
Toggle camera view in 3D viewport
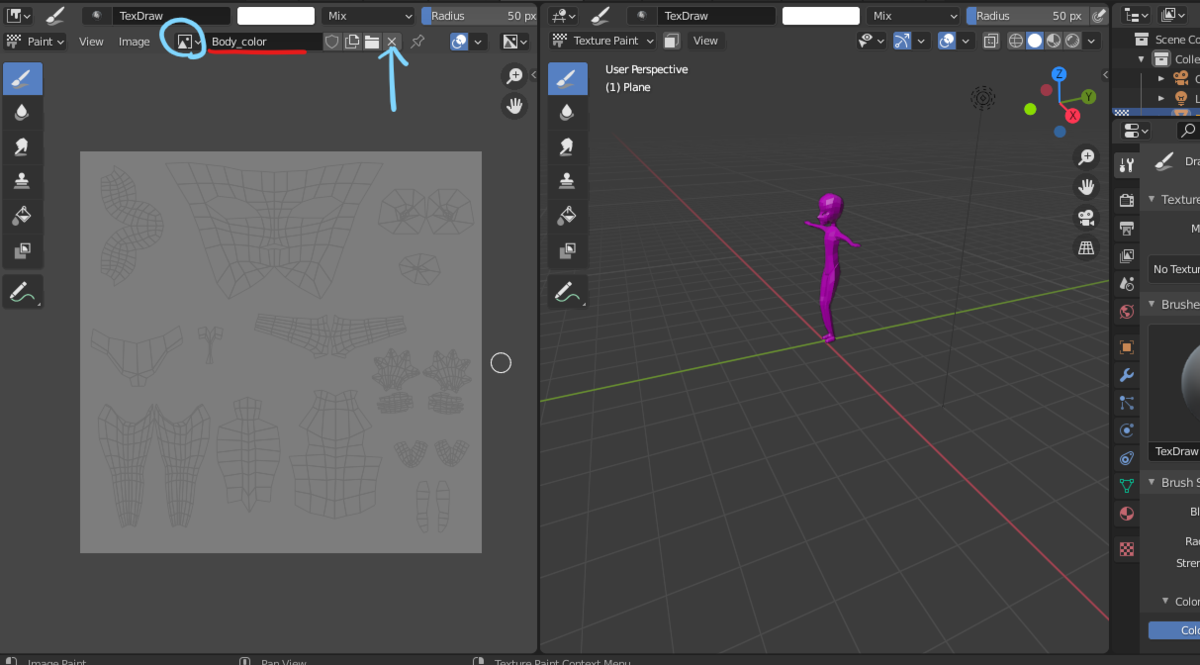click(x=1086, y=217)
